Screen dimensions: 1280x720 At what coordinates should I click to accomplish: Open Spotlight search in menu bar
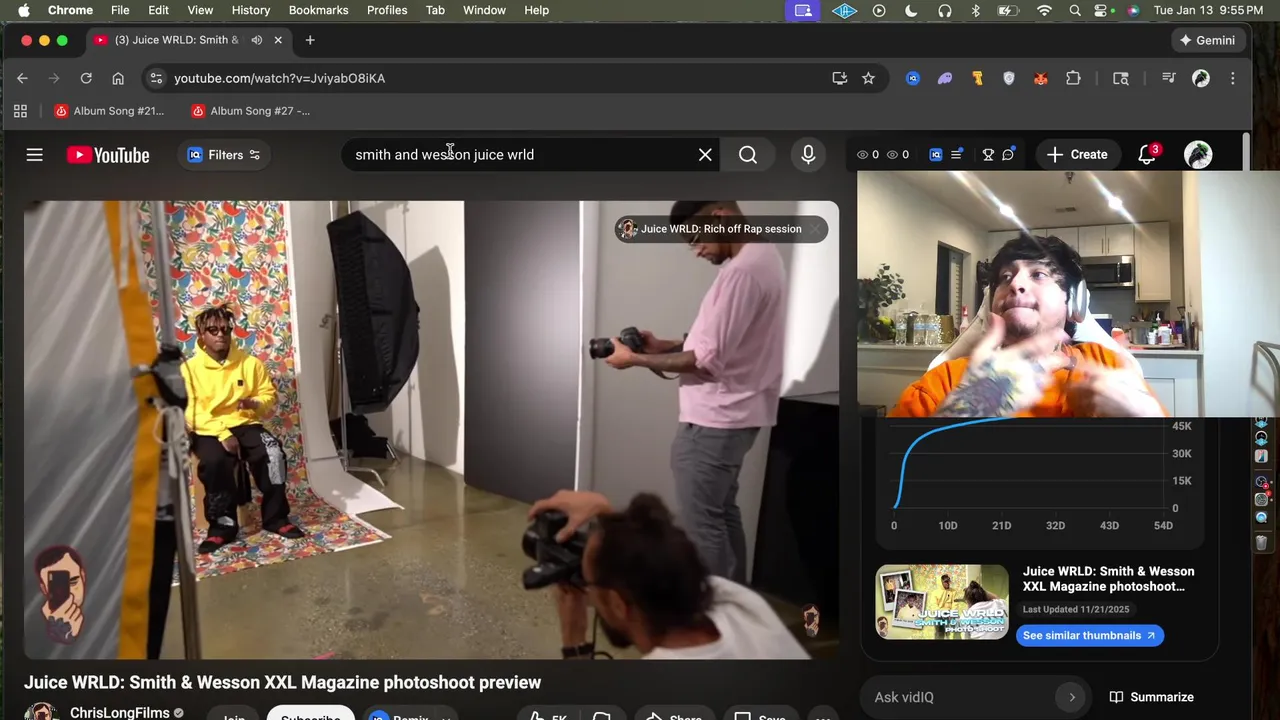point(1075,10)
